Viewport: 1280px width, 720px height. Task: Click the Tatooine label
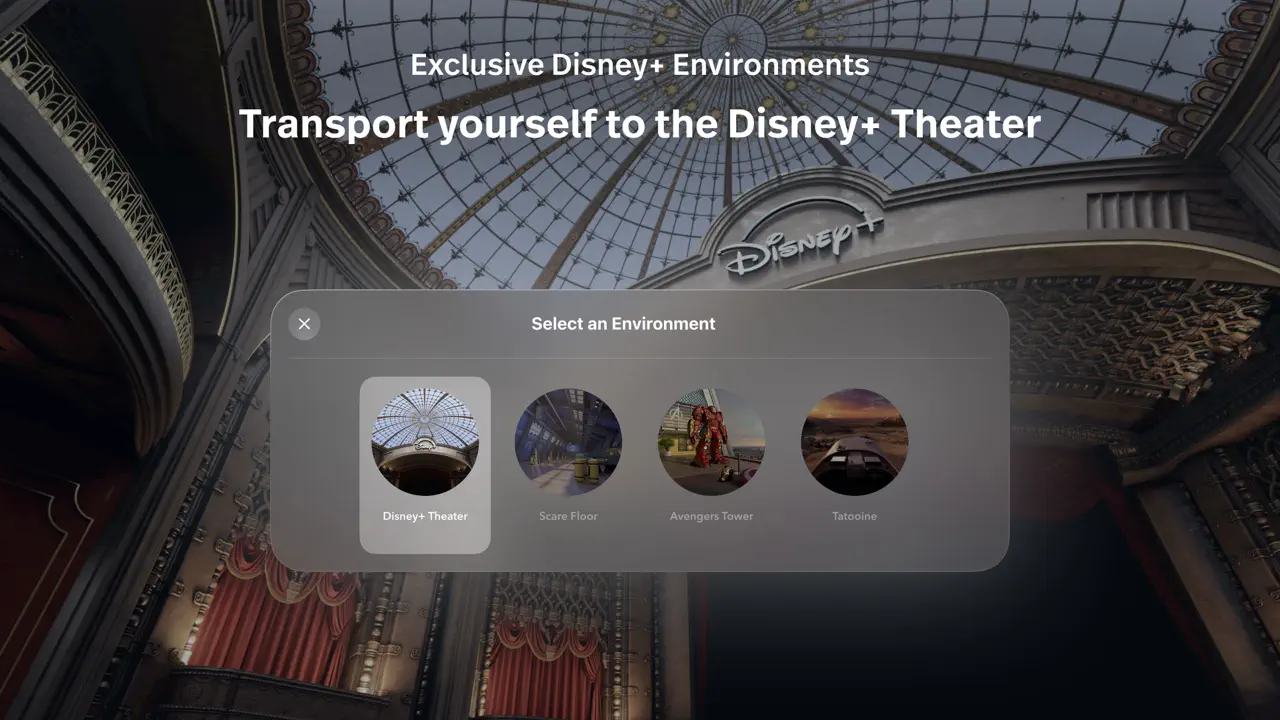click(x=854, y=516)
